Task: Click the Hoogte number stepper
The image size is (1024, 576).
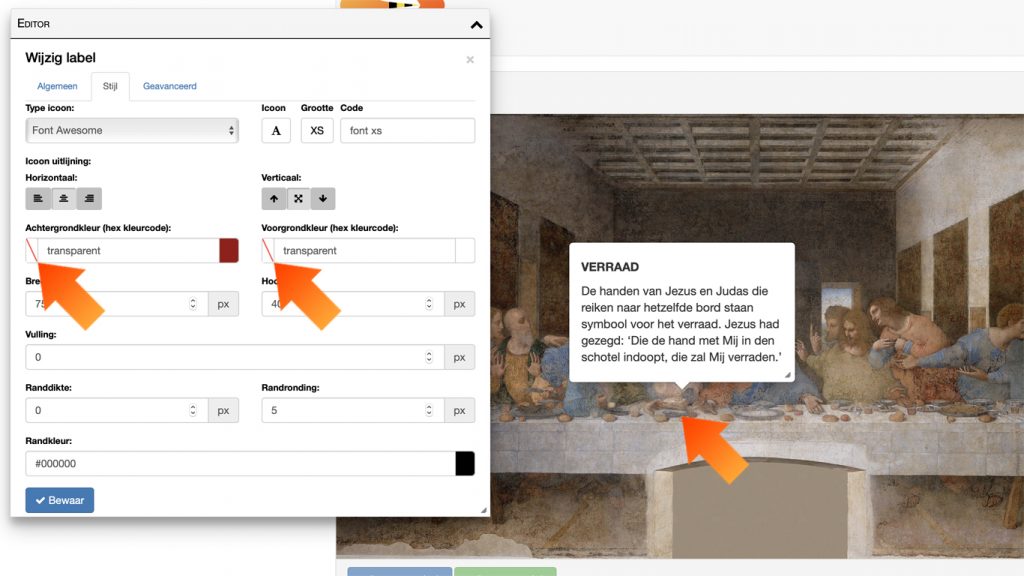Action: (x=429, y=304)
